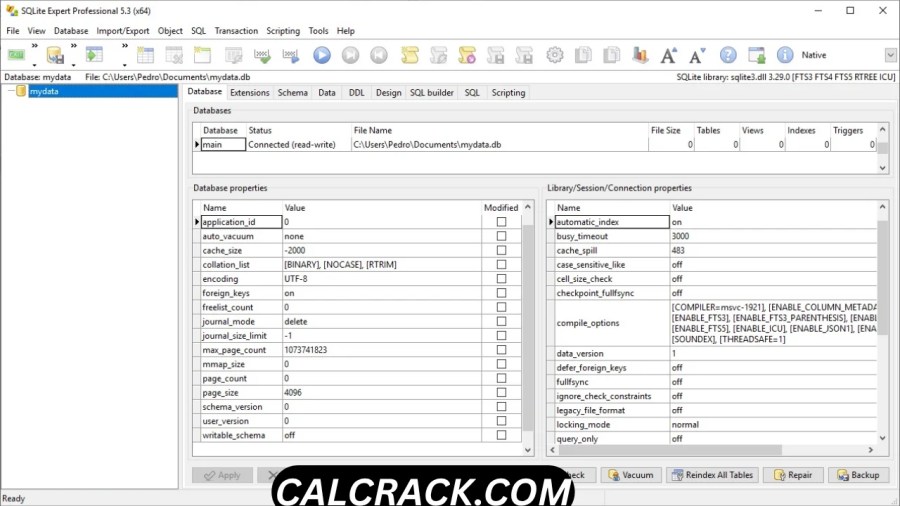Viewport: 900px width, 506px height.
Task: Increase font size with A up icon
Action: 669,55
